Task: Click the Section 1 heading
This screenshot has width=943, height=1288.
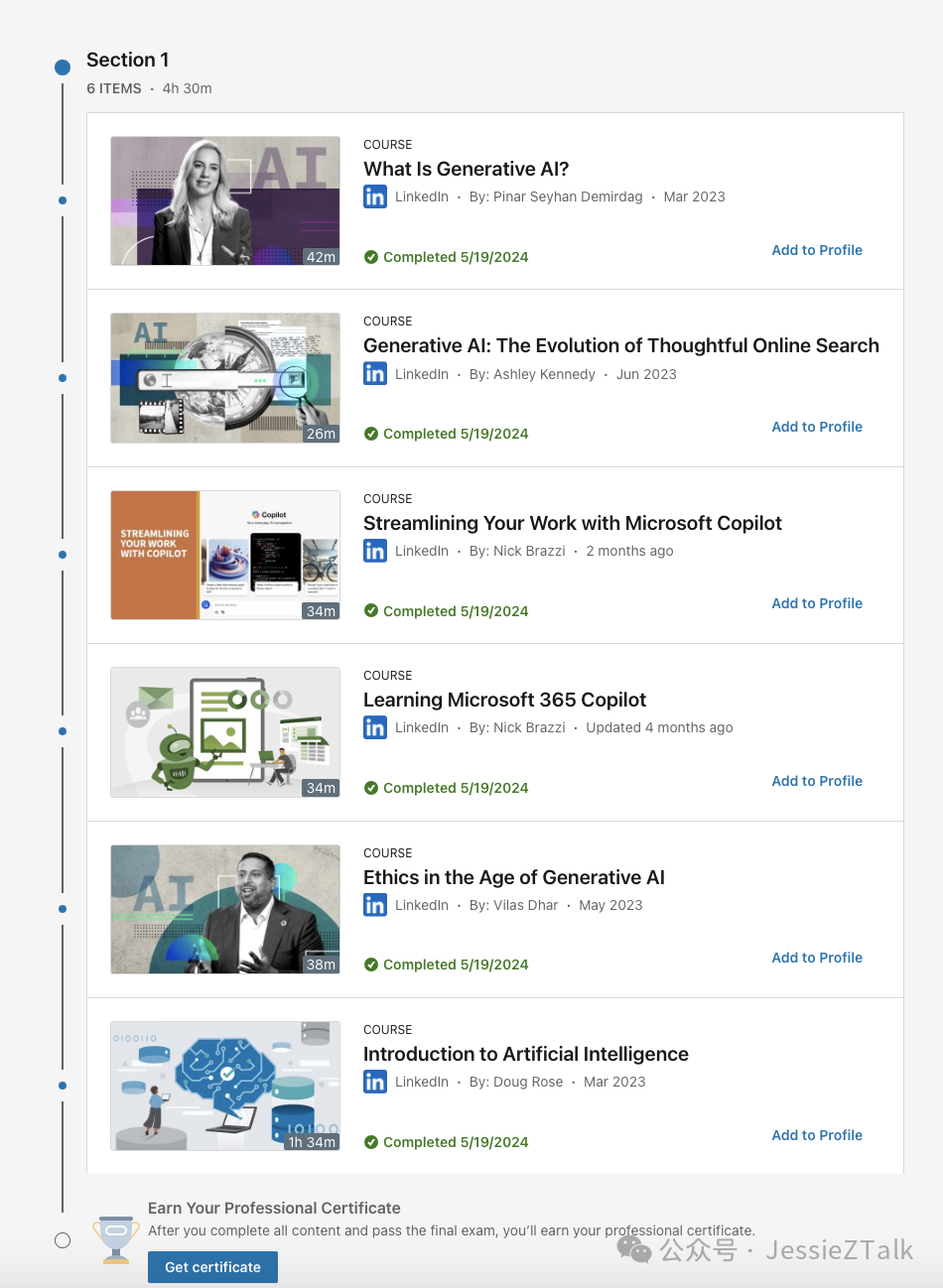Action: 127,60
